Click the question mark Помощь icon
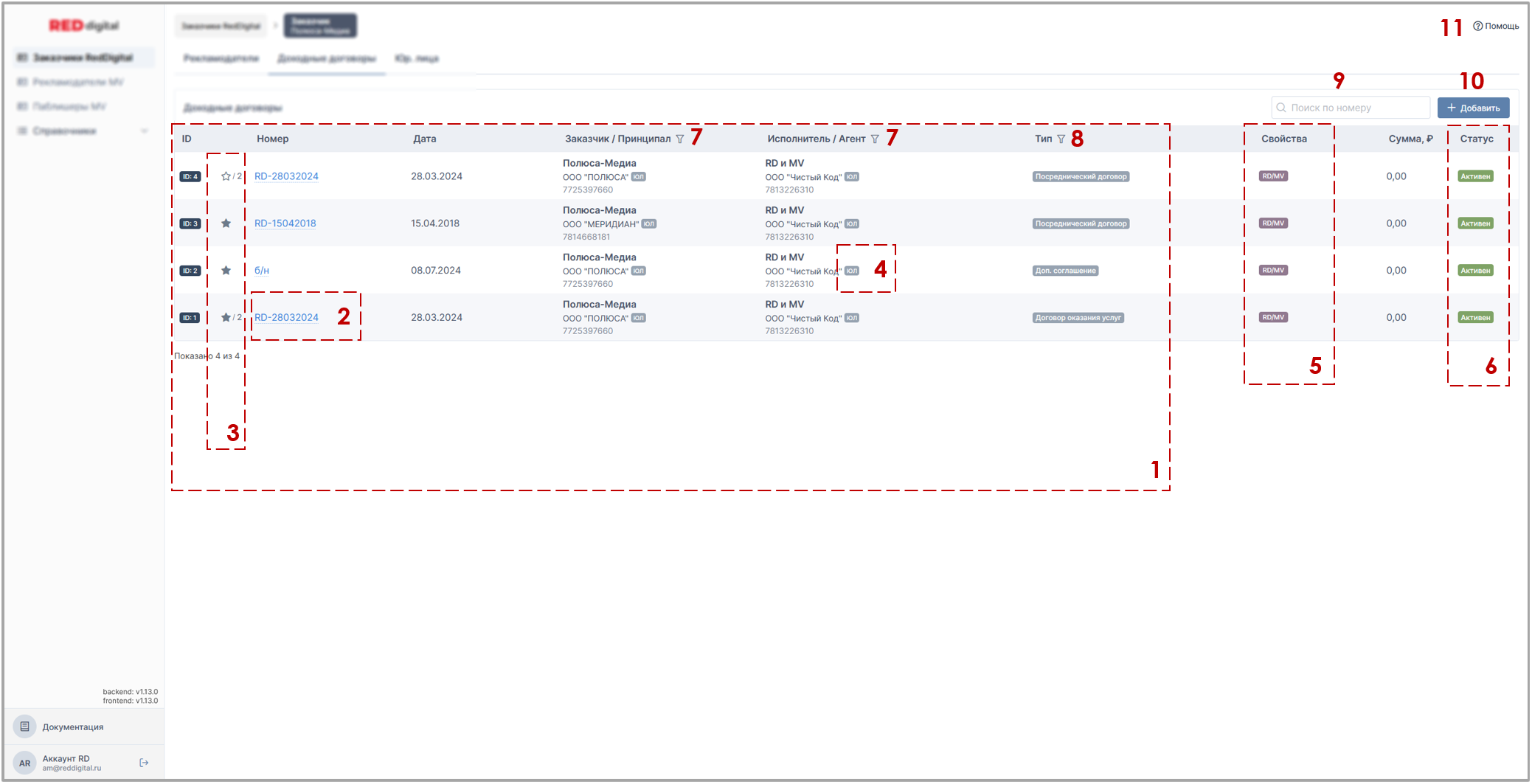Screen dimensions: 1532x784 pos(1477,26)
